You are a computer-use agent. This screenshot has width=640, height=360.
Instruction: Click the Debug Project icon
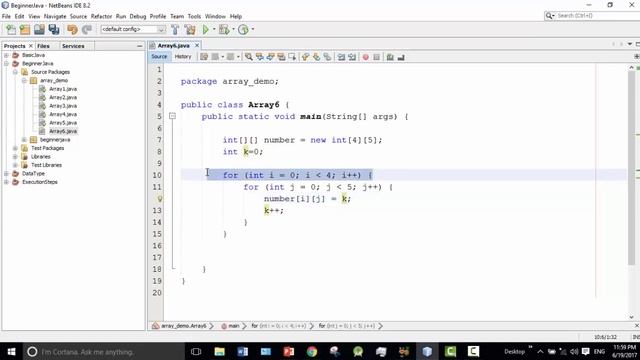point(224,29)
